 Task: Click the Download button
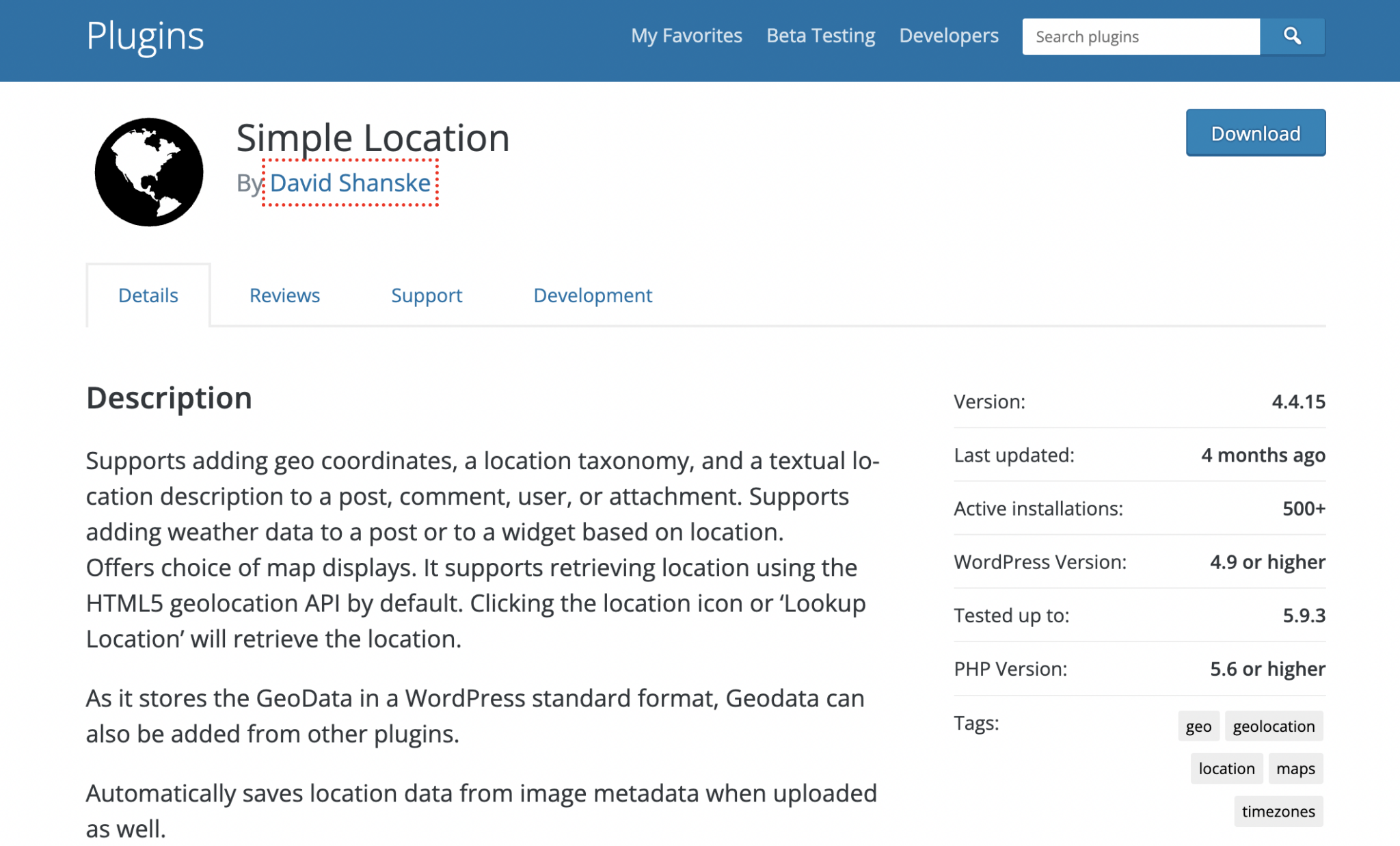click(1255, 132)
